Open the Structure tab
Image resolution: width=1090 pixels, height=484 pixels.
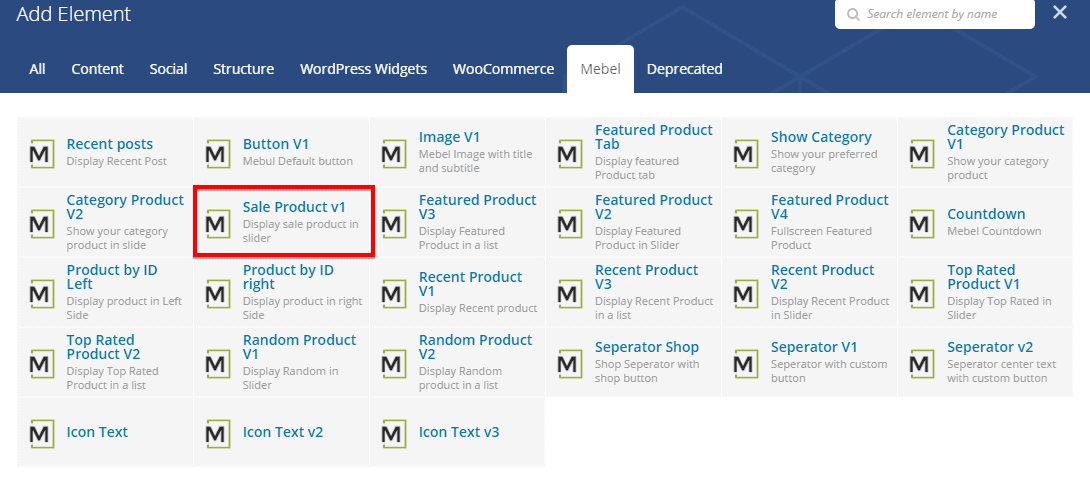tap(243, 69)
